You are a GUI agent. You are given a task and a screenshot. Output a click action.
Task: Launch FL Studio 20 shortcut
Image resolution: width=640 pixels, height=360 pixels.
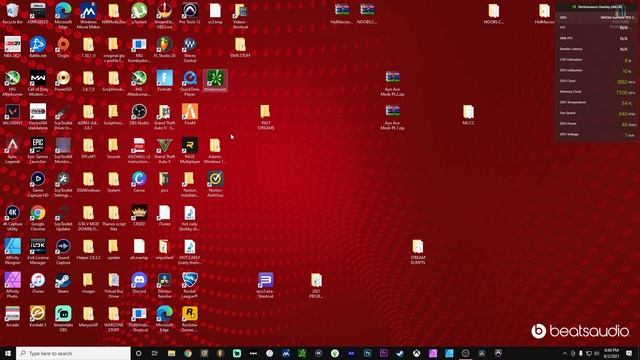click(x=164, y=47)
